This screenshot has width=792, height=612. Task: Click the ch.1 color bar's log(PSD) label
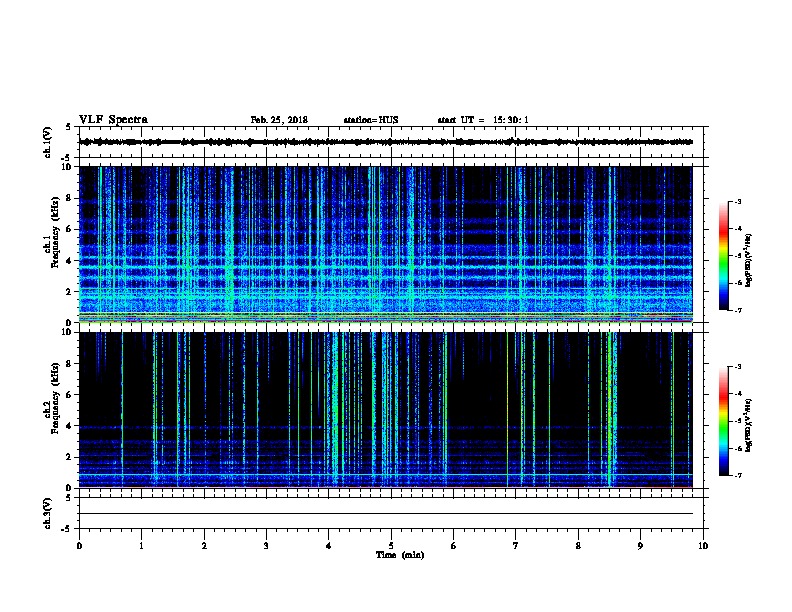(748, 261)
